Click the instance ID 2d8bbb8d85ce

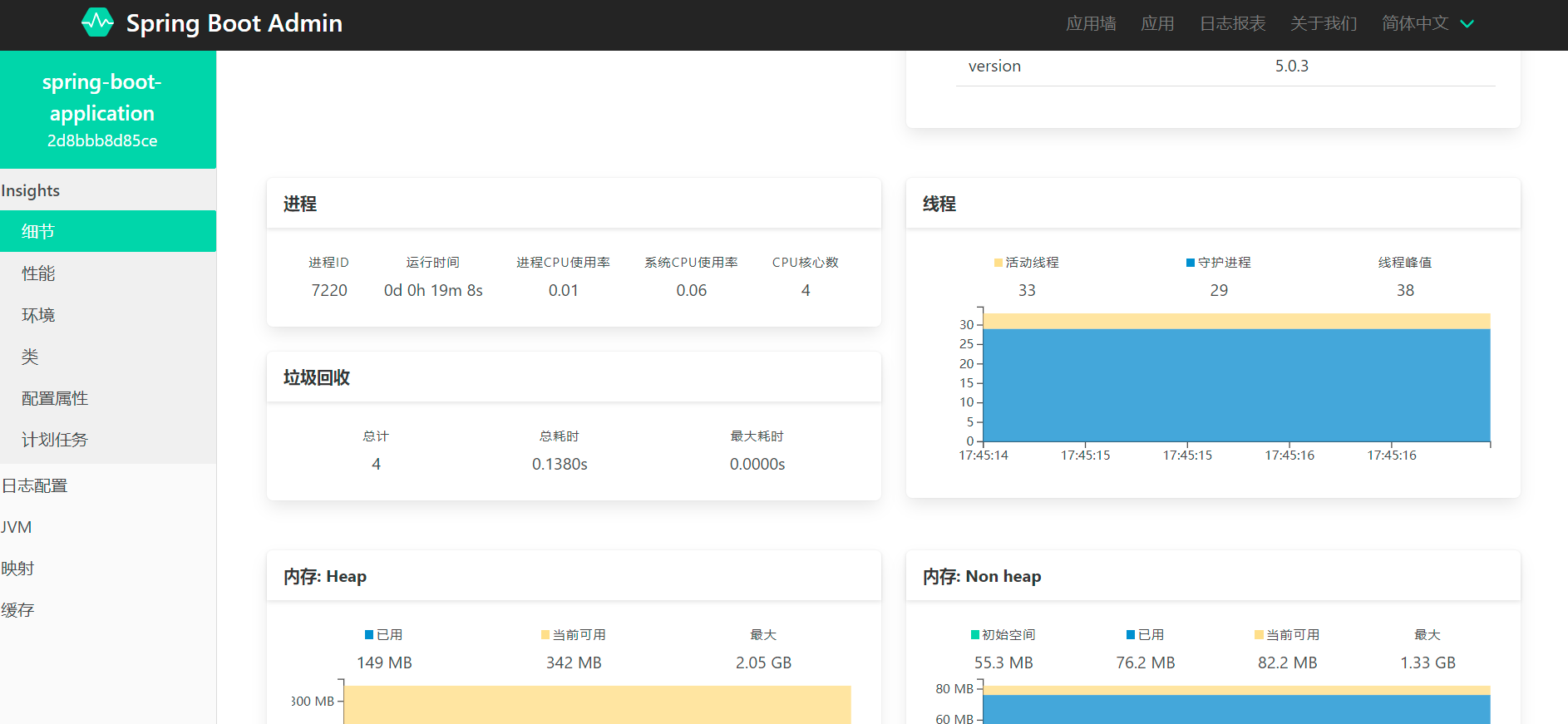102,140
